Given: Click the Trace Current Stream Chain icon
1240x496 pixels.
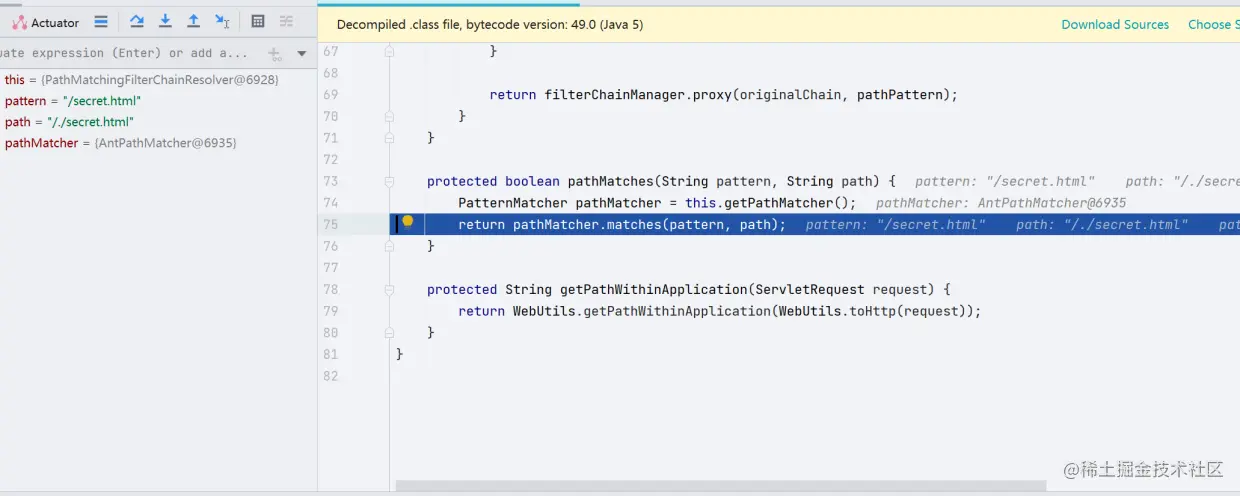Looking at the screenshot, I should coord(287,22).
